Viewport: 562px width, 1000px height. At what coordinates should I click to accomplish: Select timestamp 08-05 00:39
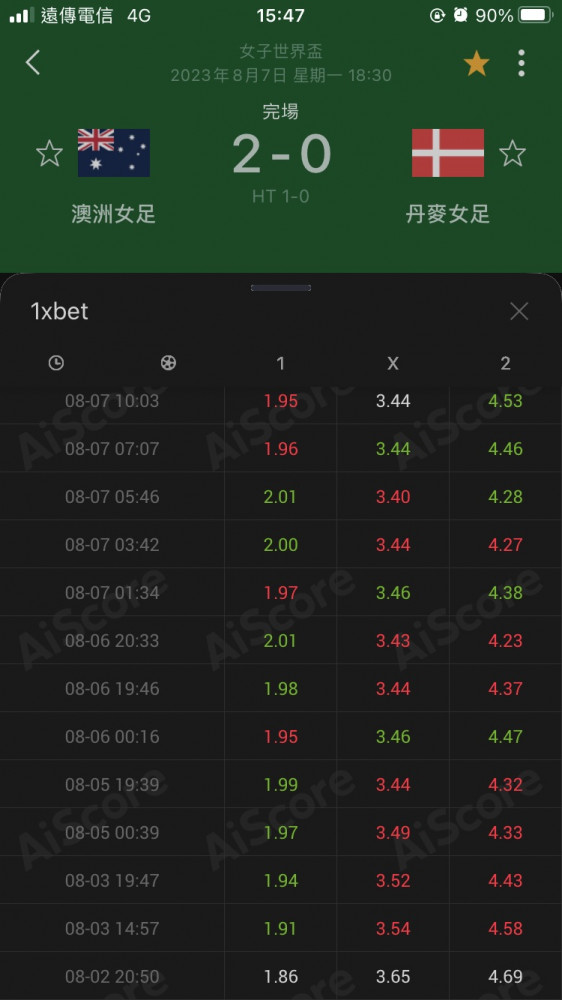(112, 832)
